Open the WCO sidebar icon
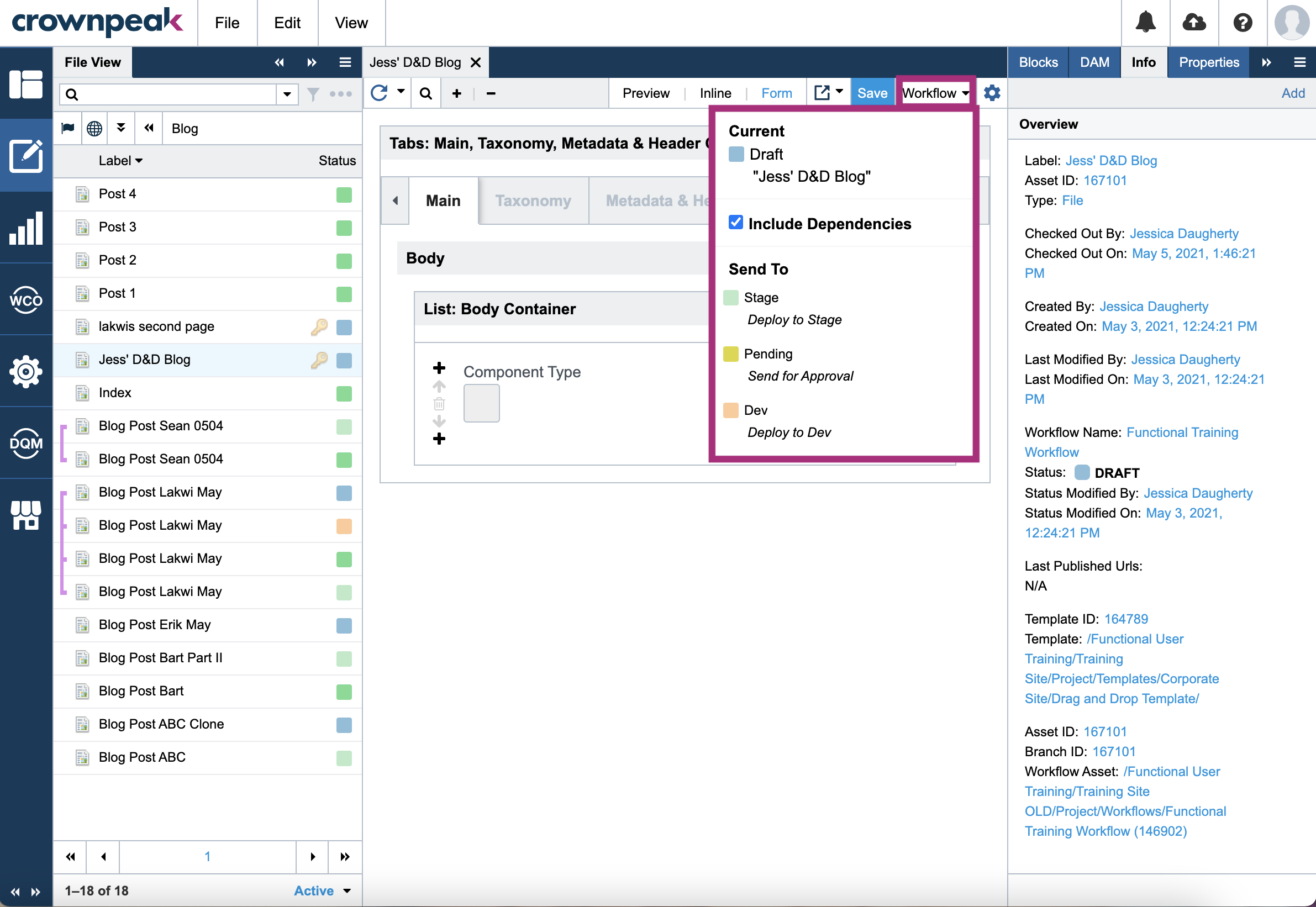 26,300
